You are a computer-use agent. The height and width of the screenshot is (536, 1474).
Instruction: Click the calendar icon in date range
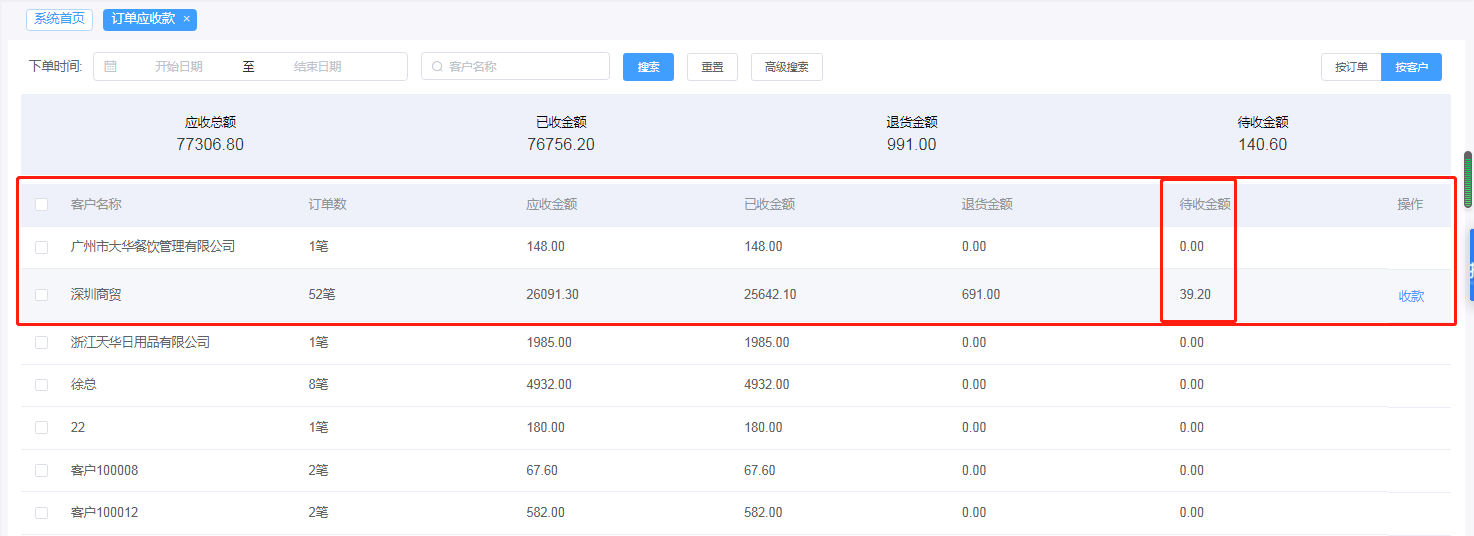110,67
